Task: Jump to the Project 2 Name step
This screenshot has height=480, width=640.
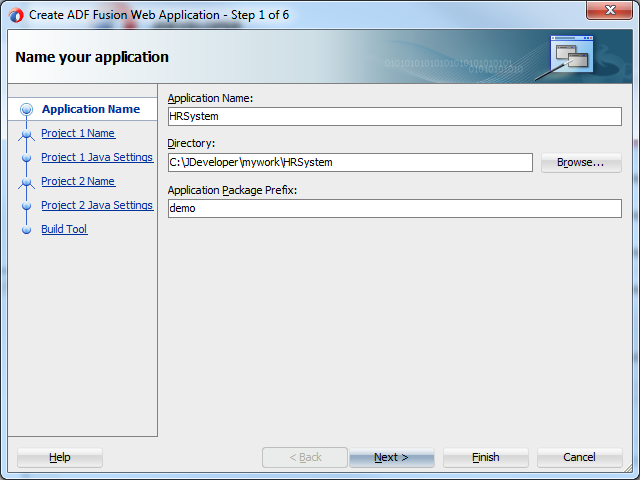Action: tap(78, 181)
